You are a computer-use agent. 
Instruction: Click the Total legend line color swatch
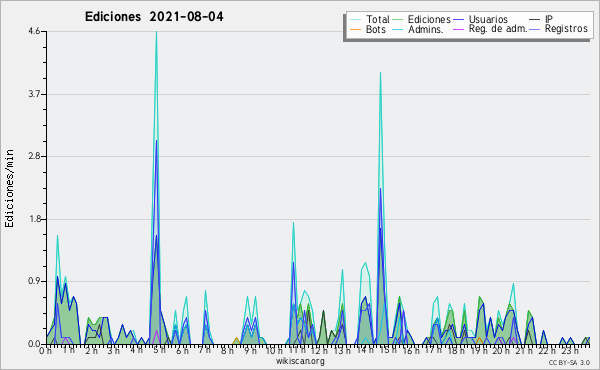click(355, 20)
